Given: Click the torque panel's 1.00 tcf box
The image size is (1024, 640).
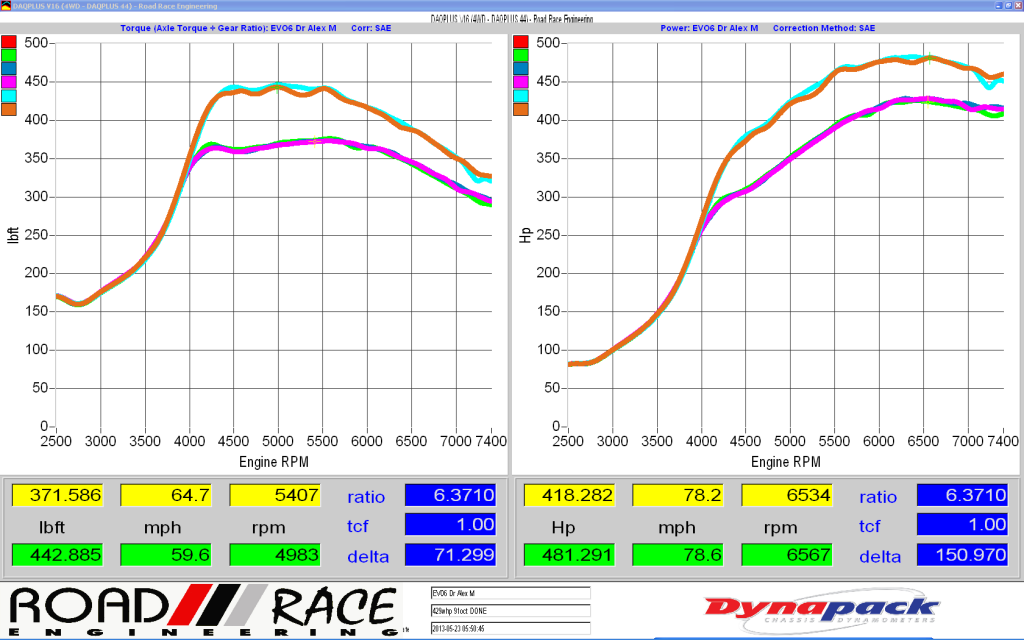Looking at the screenshot, I should 451,524.
